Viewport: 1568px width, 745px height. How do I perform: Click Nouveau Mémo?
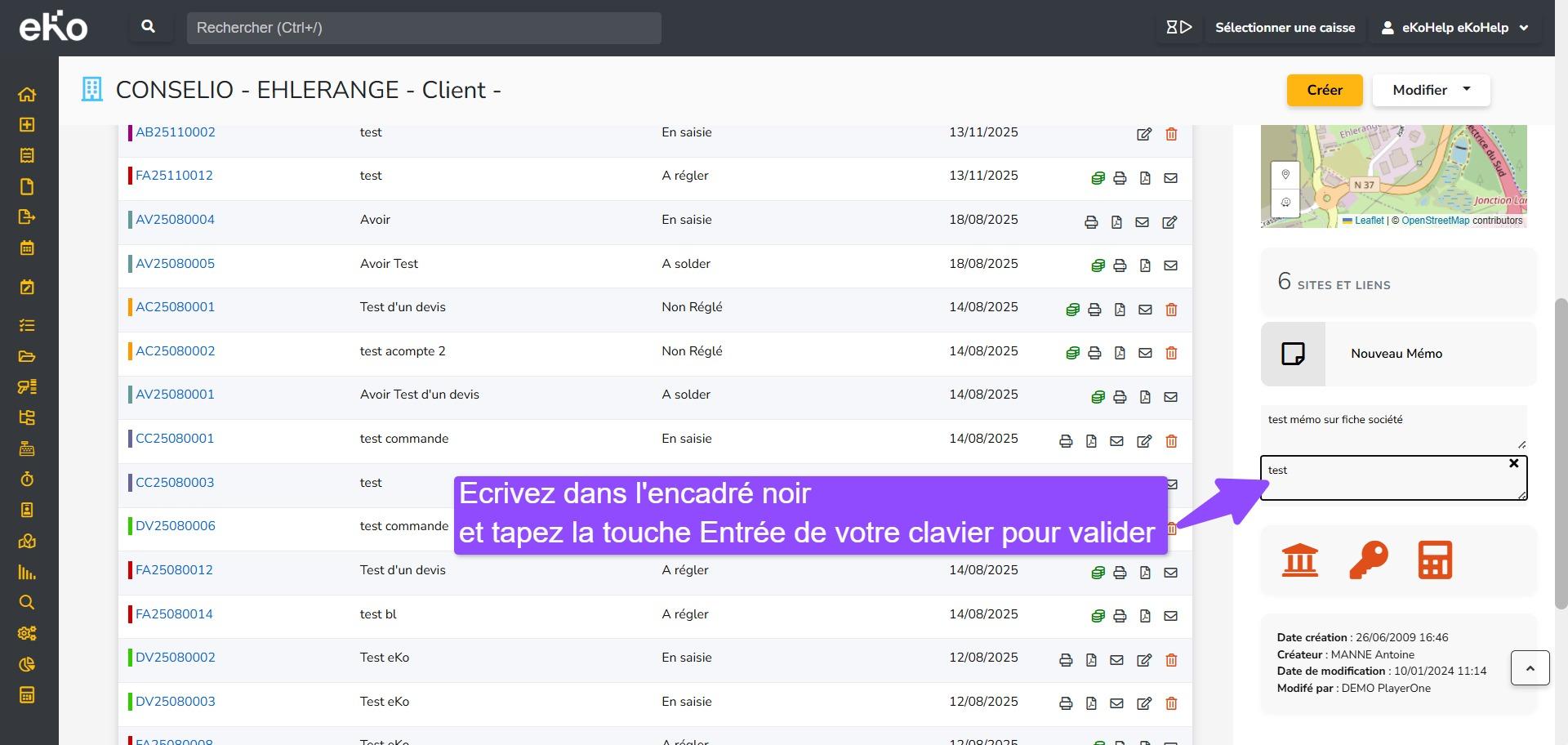(1396, 354)
